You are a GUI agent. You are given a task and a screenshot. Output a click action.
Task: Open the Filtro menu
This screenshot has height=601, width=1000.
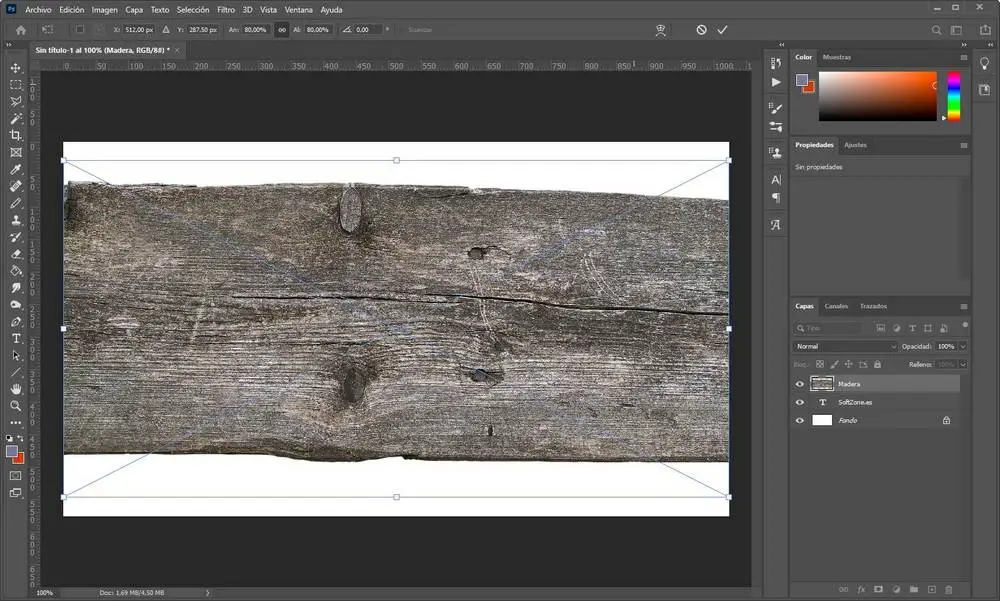[226, 9]
